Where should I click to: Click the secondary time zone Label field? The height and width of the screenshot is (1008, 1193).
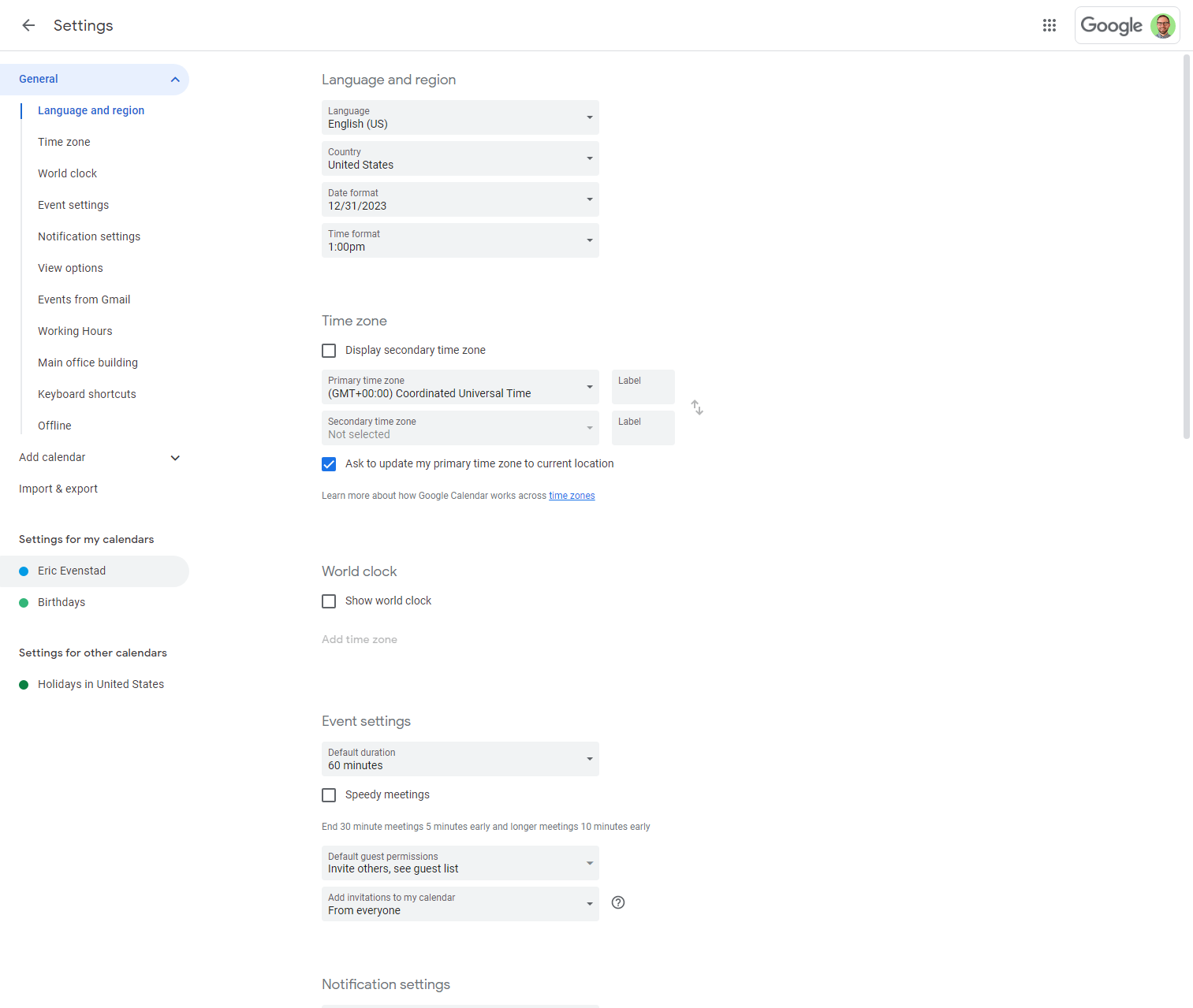pos(643,428)
